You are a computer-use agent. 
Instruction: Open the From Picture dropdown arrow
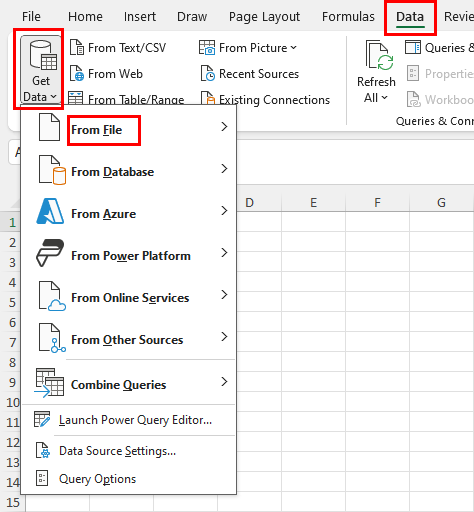(x=293, y=48)
